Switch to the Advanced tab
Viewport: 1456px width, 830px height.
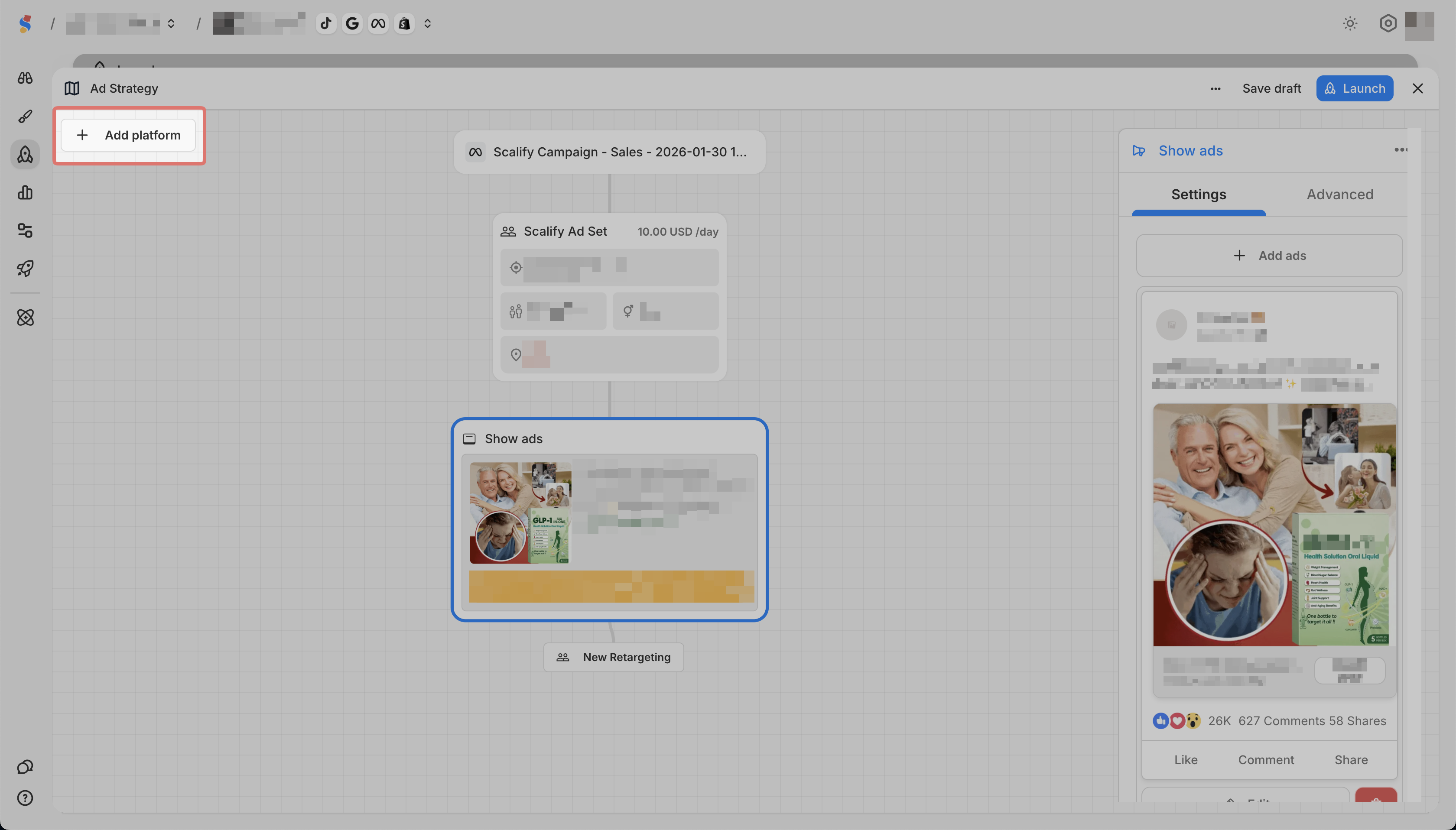coord(1340,195)
